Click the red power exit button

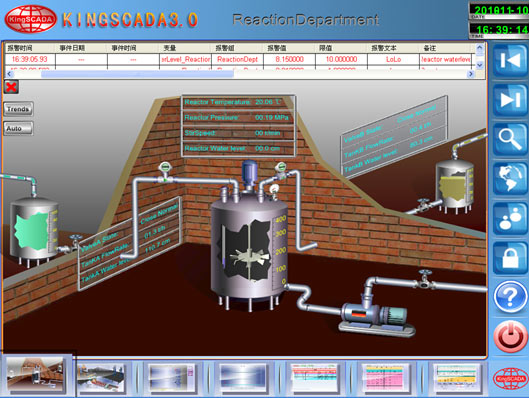click(510, 337)
